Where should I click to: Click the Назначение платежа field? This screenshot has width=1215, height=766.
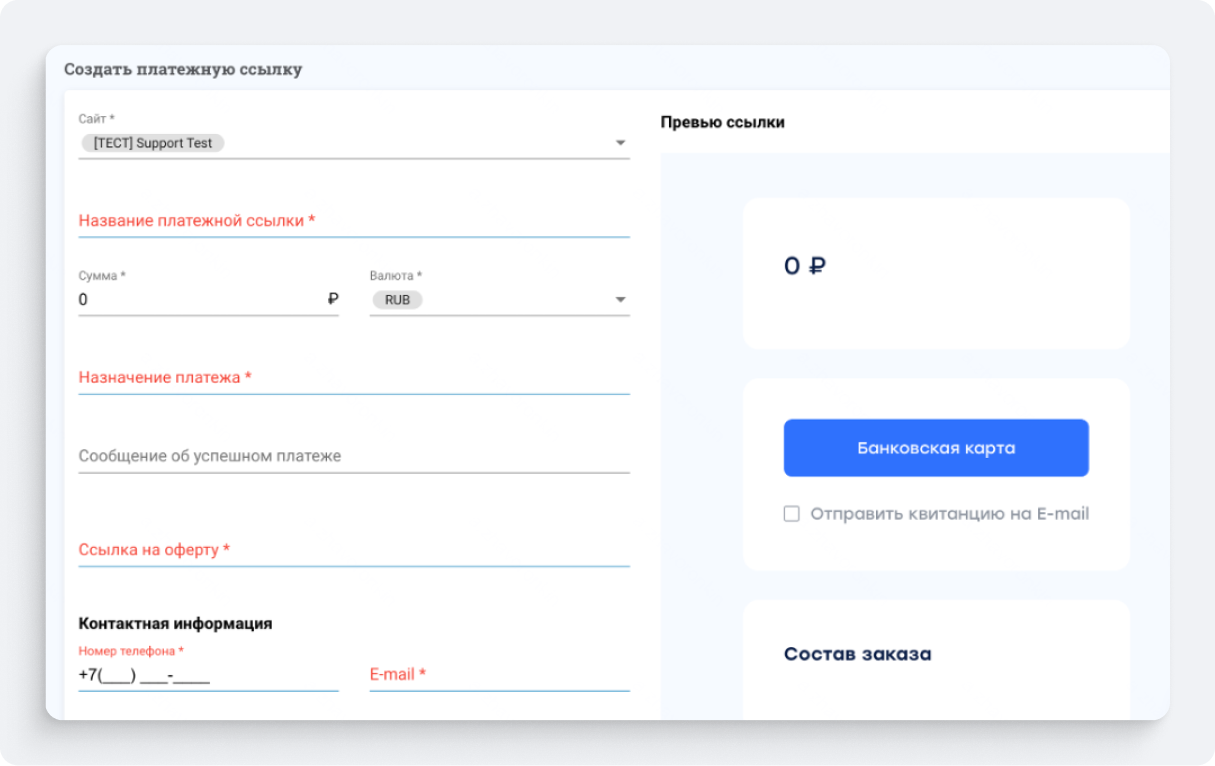coord(353,378)
